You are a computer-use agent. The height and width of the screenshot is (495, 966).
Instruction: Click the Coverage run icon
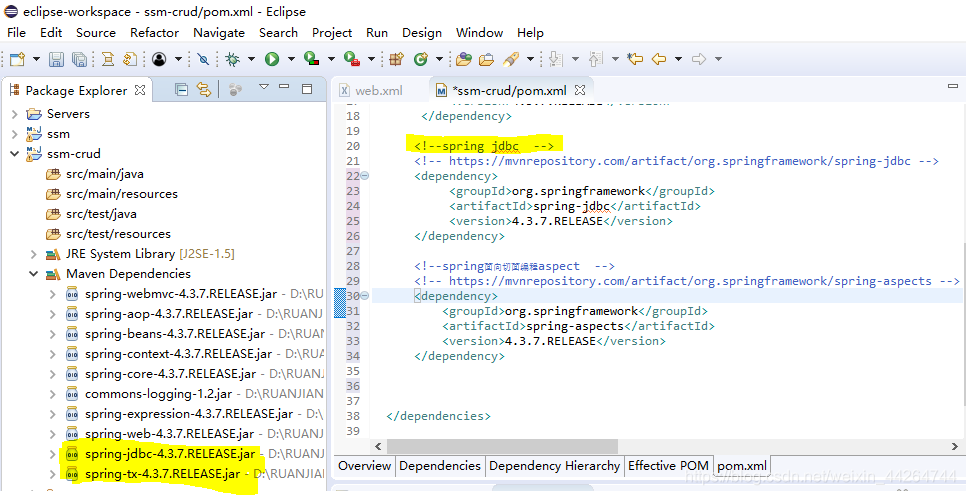click(x=312, y=59)
